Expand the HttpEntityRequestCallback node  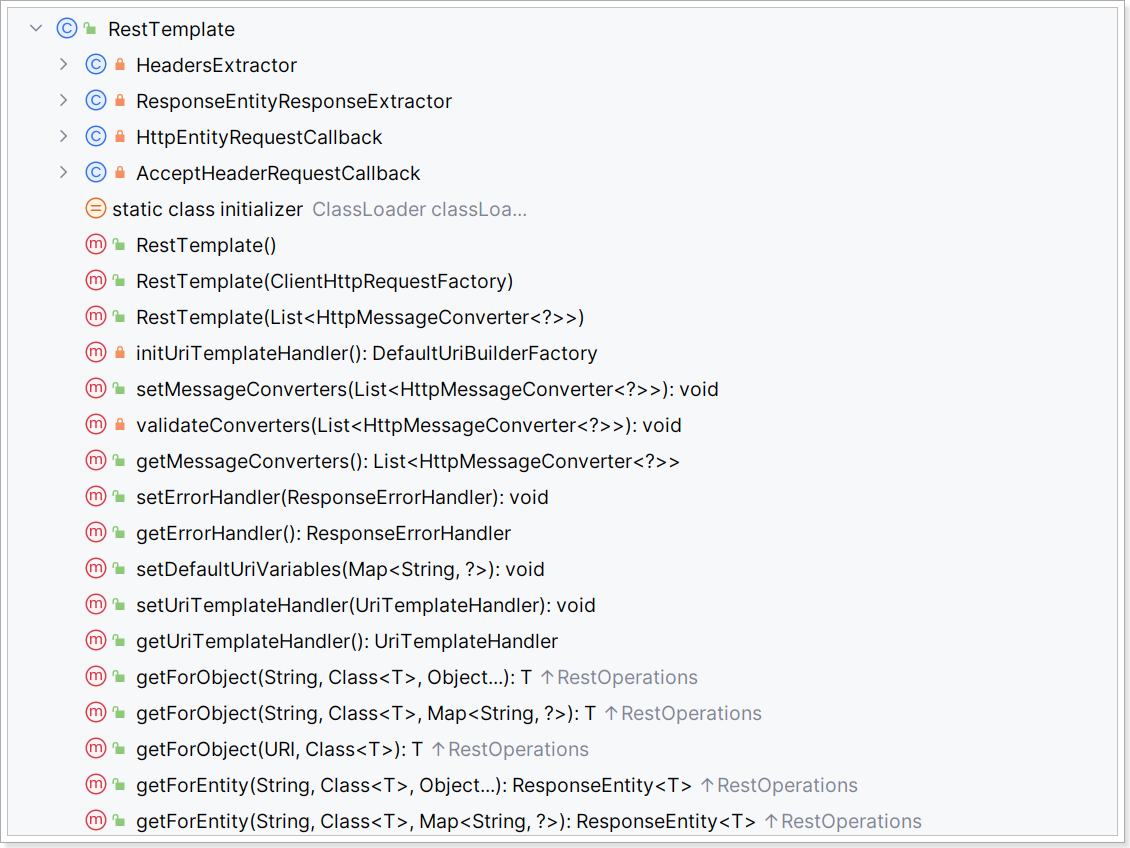[x=63, y=137]
